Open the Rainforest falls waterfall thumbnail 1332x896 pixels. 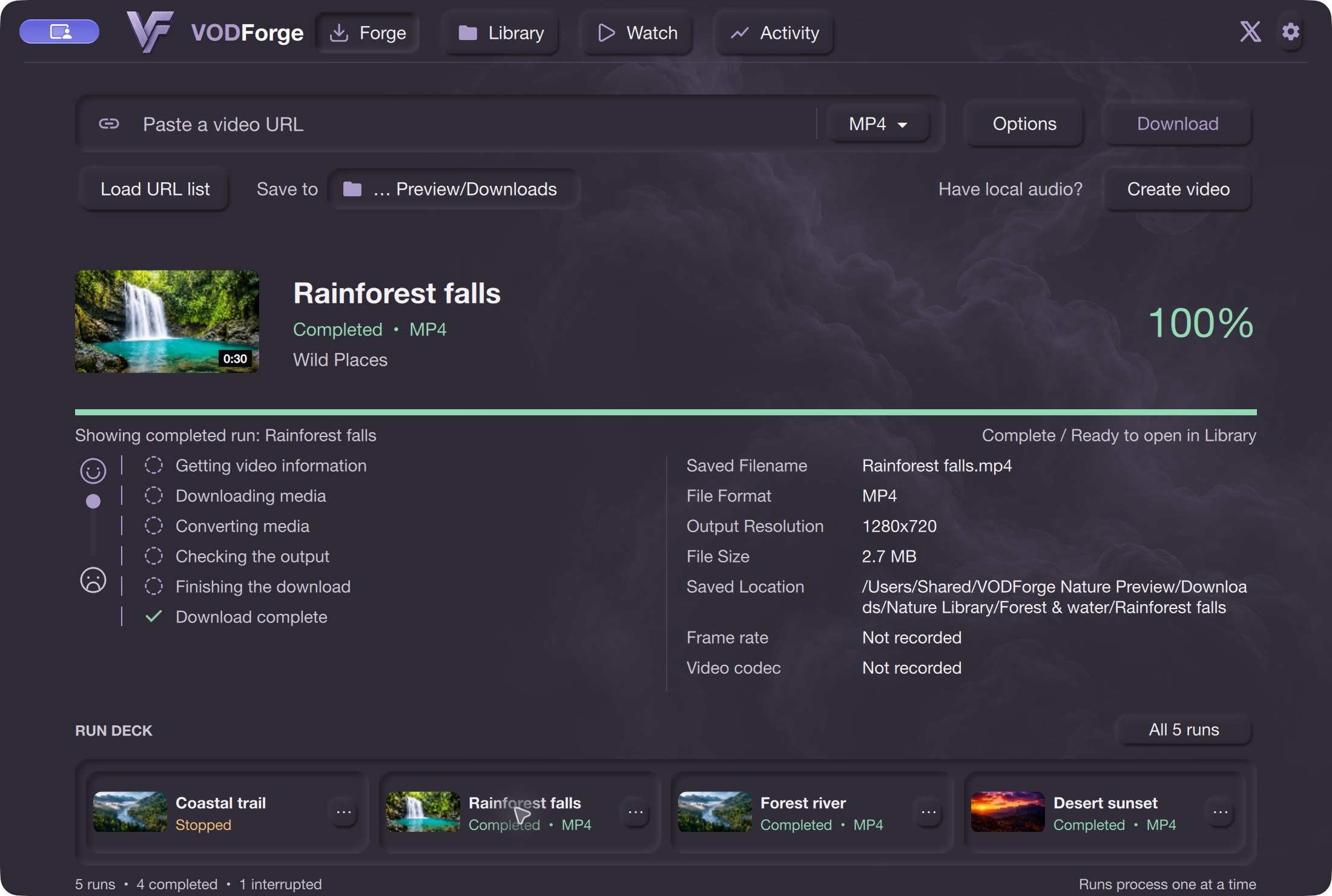(x=167, y=321)
